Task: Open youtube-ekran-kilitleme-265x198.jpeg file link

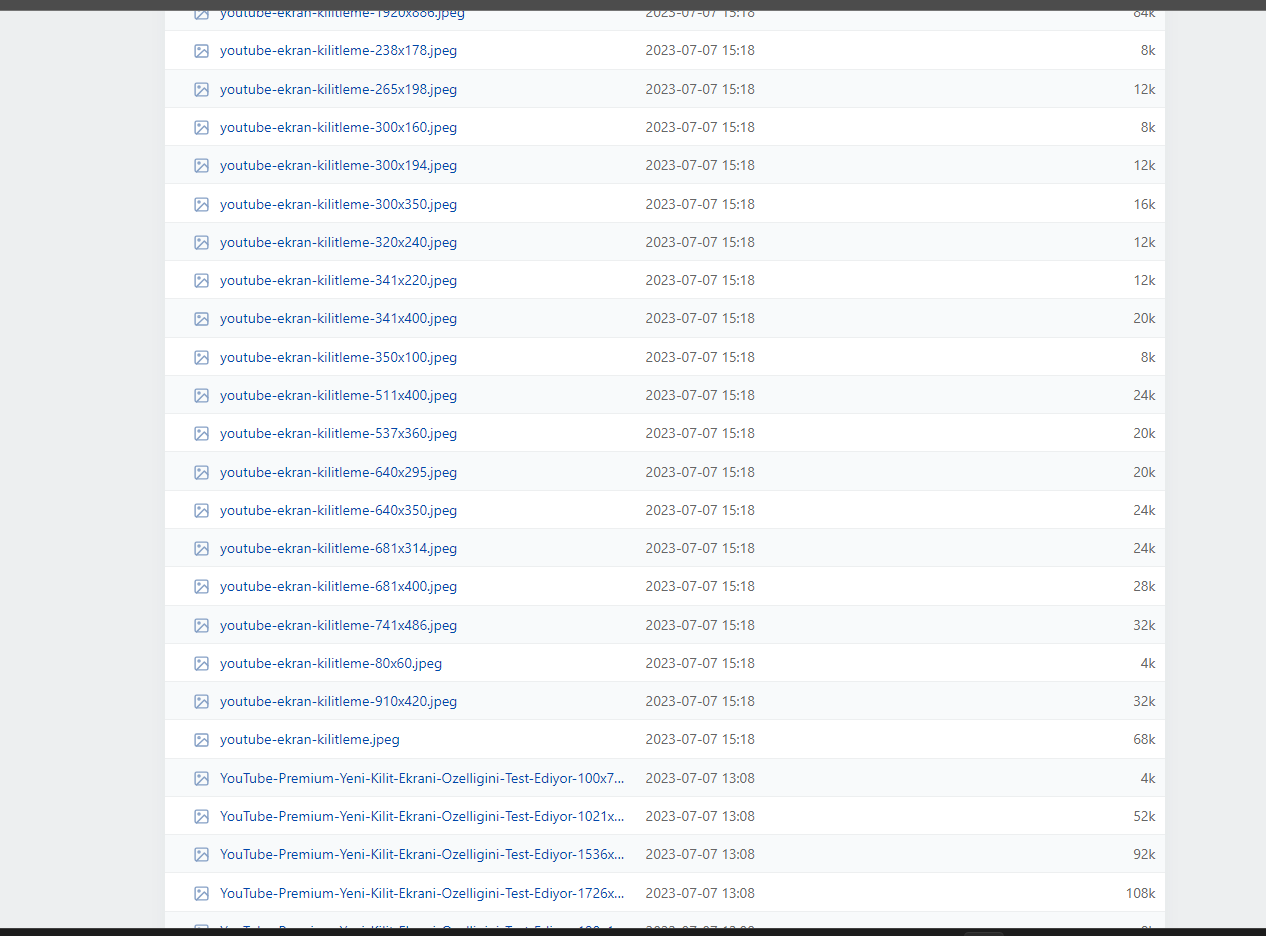Action: coord(338,89)
